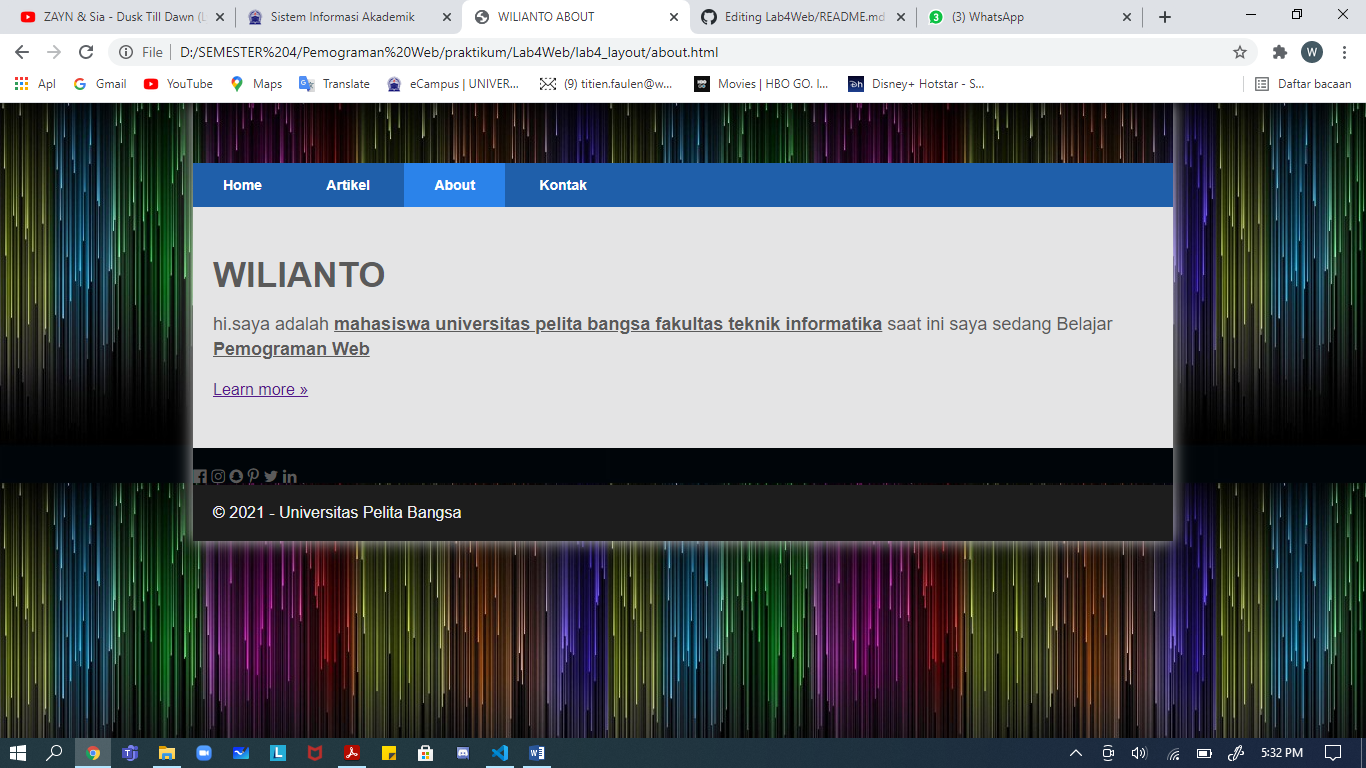Open the LinkedIn icon in footer
The image size is (1366, 768).
(x=289, y=476)
